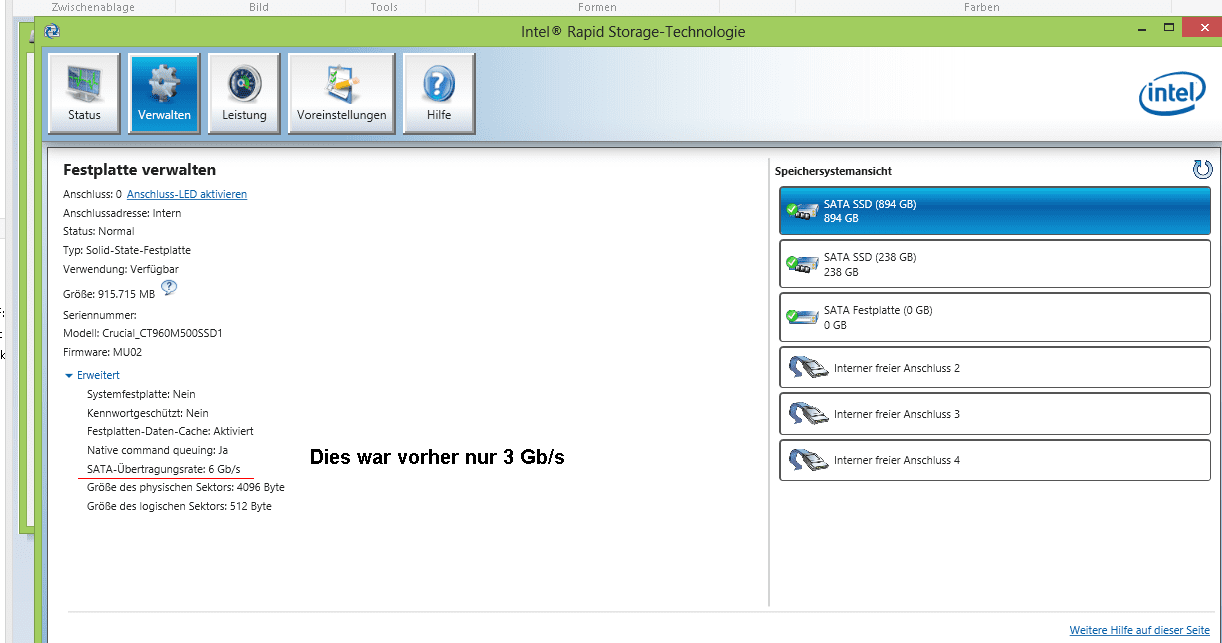Click Verwendung: Verfügbar text
Screen dimensions: 1222x643
[121, 269]
